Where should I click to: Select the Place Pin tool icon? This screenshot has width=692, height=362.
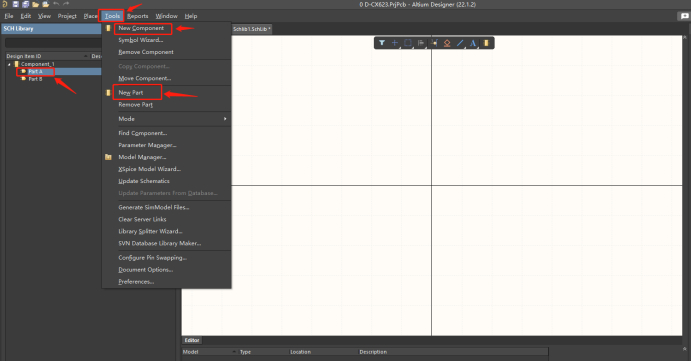click(x=434, y=43)
